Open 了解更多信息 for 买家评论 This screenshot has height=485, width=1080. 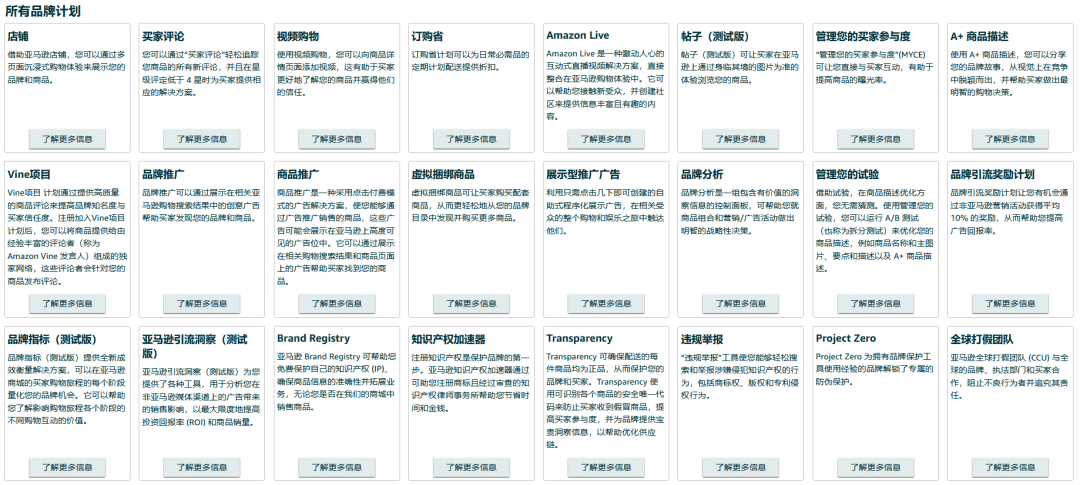pyautogui.click(x=202, y=138)
